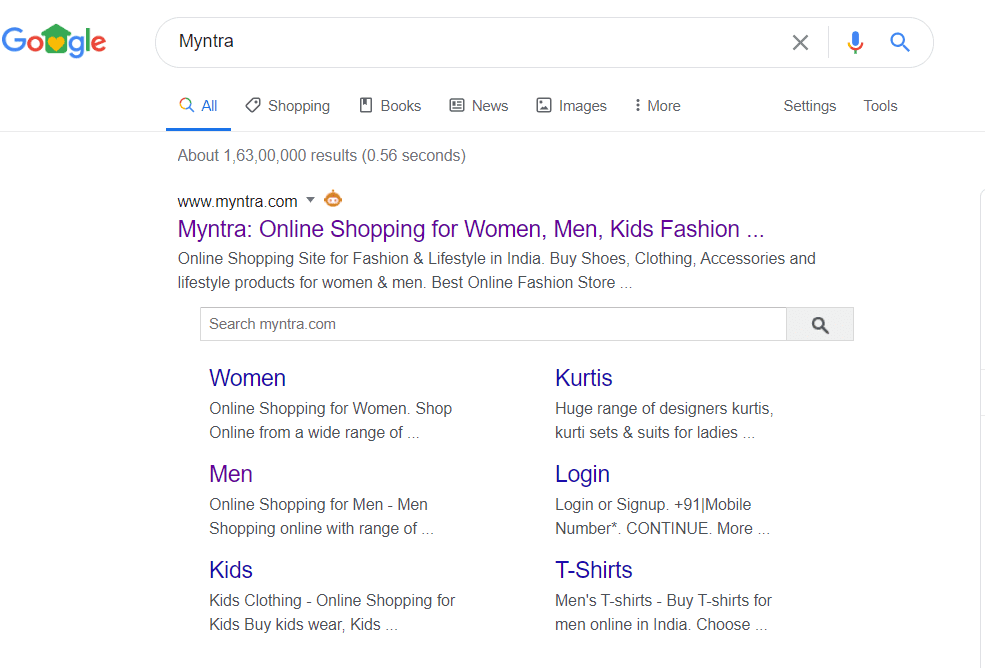Open the Kids sitelink

coord(231,571)
